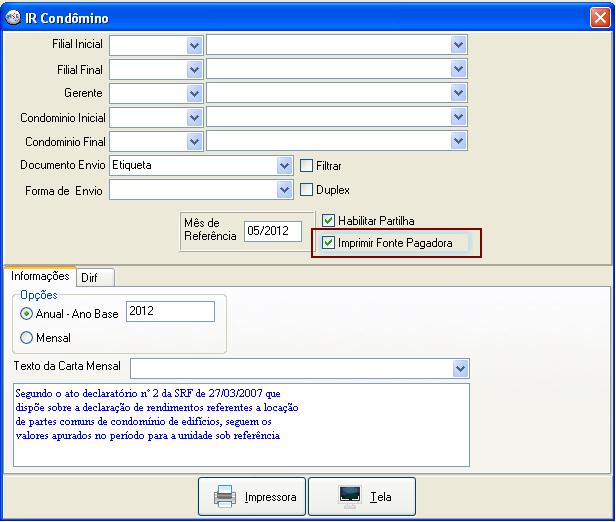Click in the blue letter text area
Image resolution: width=616 pixels, height=522 pixels.
pos(240,424)
